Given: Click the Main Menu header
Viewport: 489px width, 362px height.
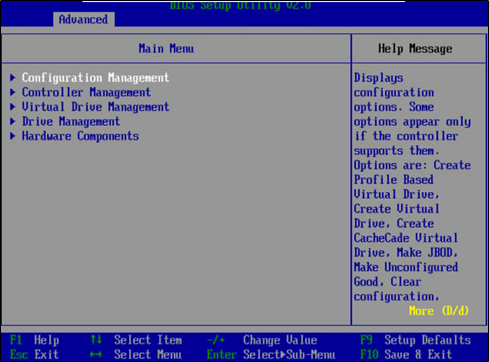Looking at the screenshot, I should click(166, 49).
